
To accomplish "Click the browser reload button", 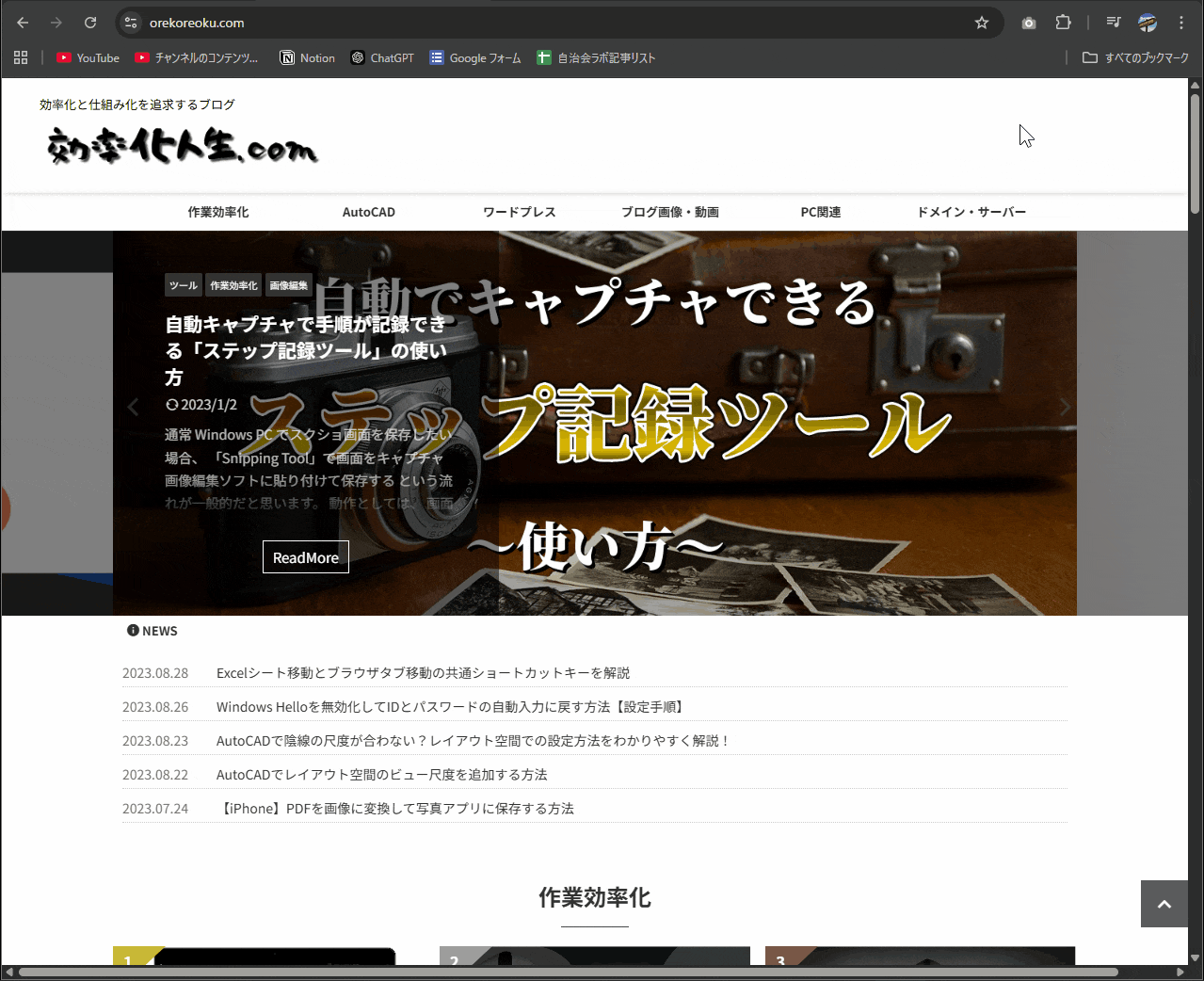I will click(x=90, y=23).
